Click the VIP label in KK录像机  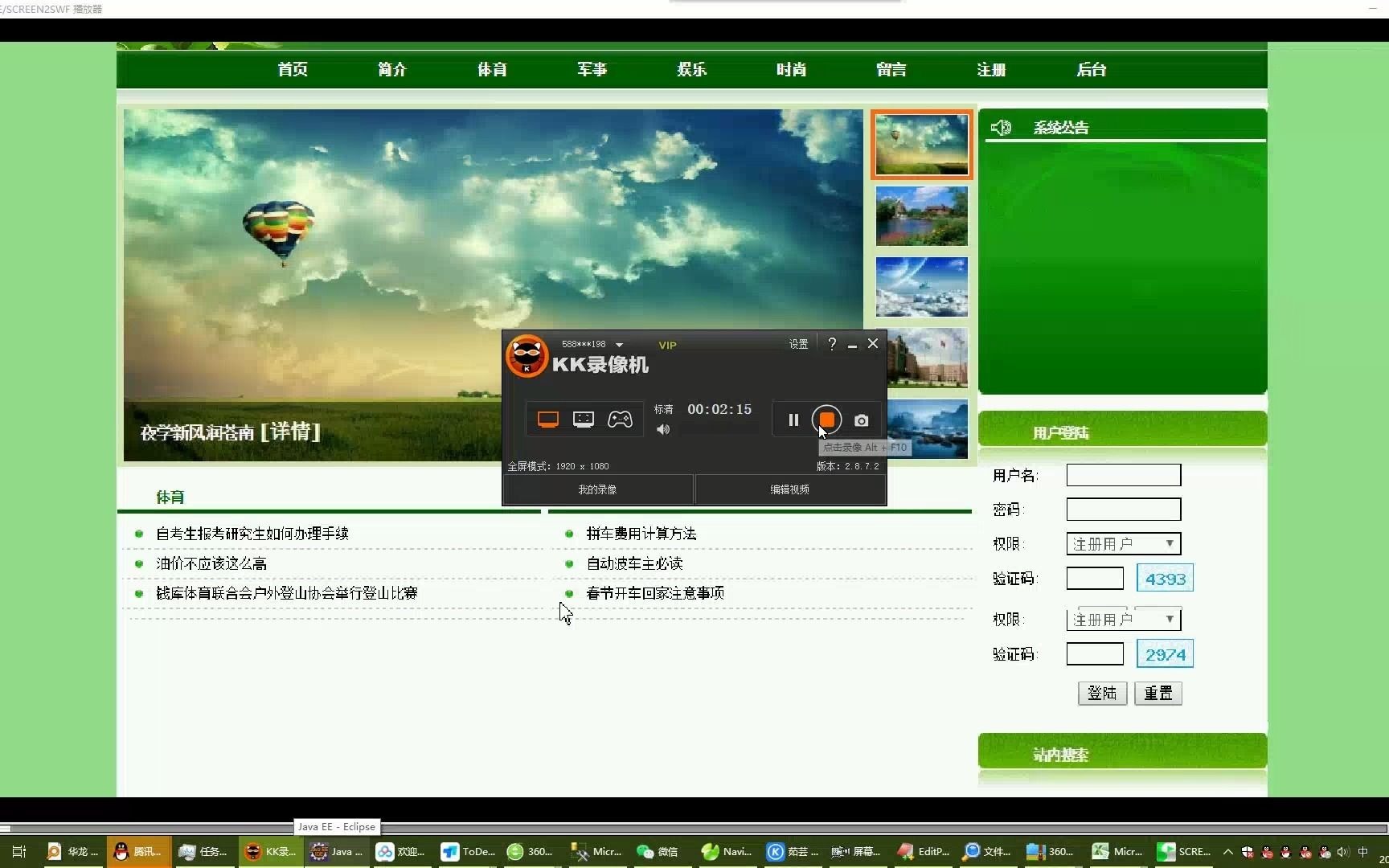pyautogui.click(x=667, y=345)
